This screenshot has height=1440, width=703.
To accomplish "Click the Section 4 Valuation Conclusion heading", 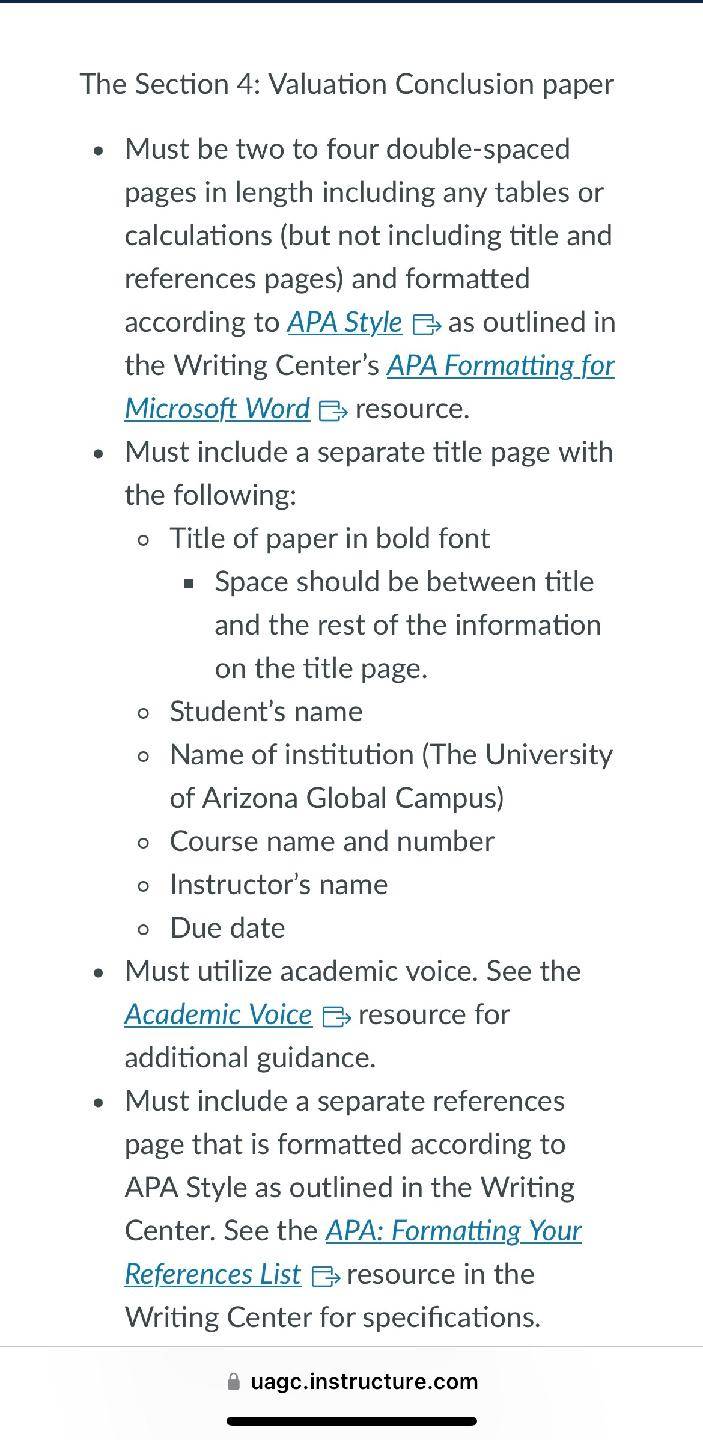I will tap(347, 84).
